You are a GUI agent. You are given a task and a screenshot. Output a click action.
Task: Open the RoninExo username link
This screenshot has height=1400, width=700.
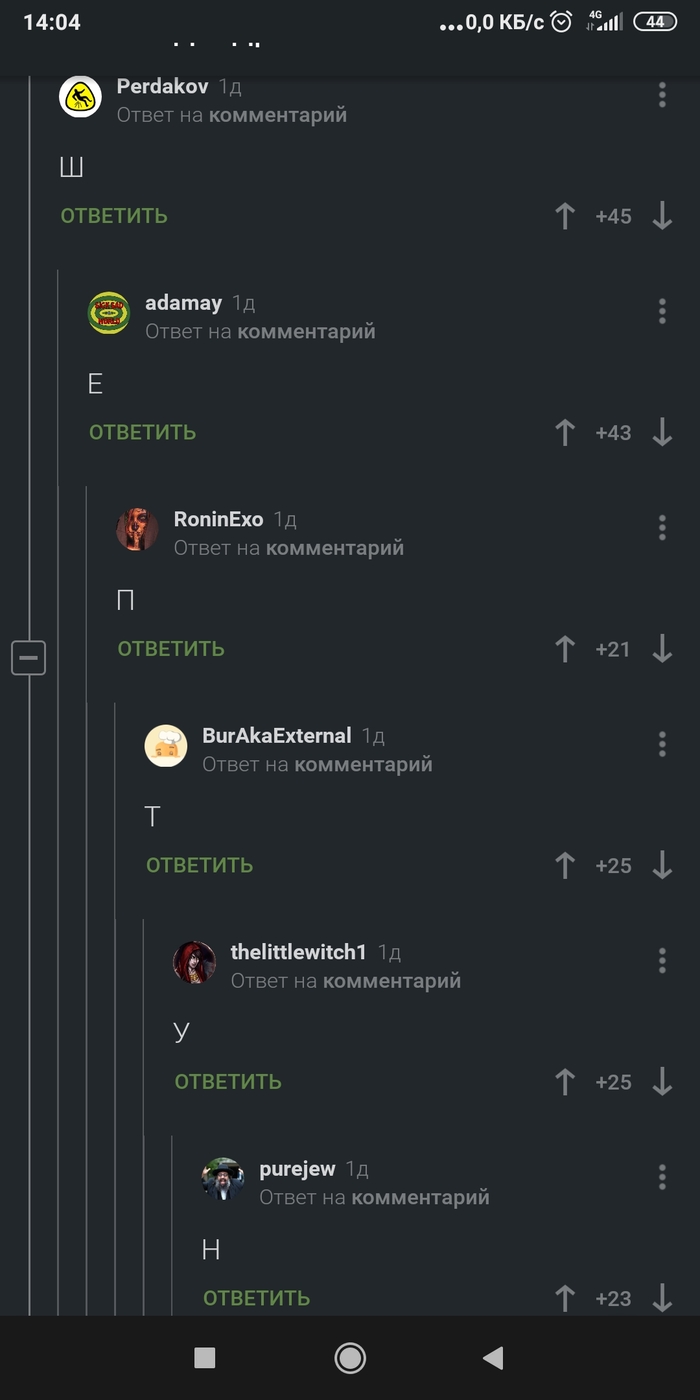[x=218, y=519]
